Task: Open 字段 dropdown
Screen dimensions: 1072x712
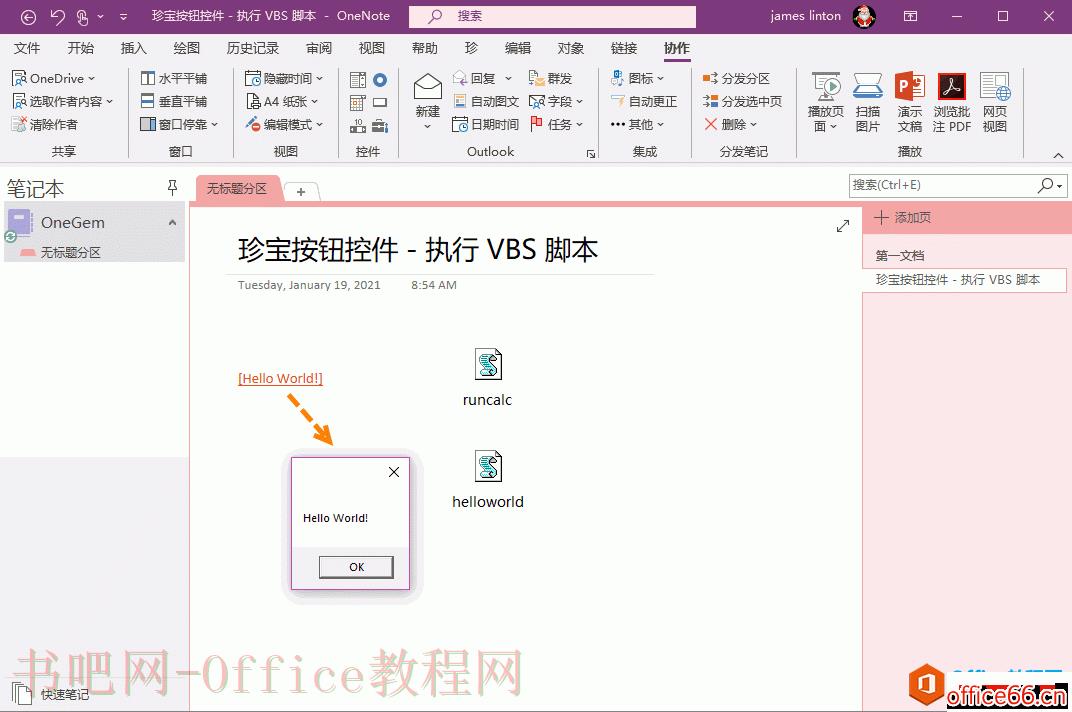Action: pos(556,101)
